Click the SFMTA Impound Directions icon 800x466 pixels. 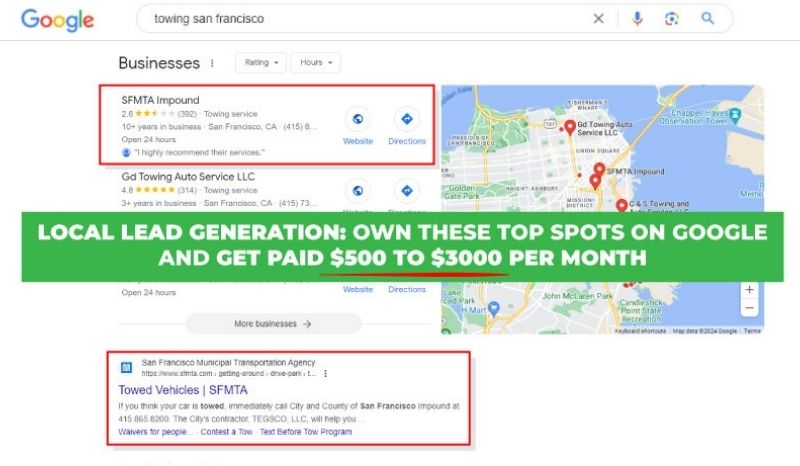[407, 119]
